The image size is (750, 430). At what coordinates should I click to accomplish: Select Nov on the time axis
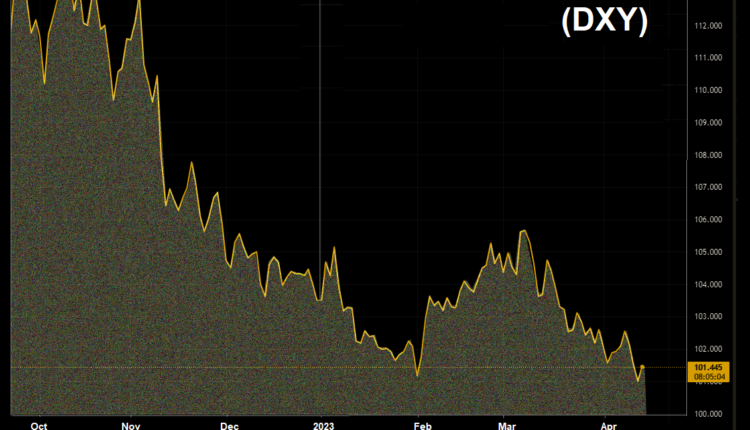131,424
